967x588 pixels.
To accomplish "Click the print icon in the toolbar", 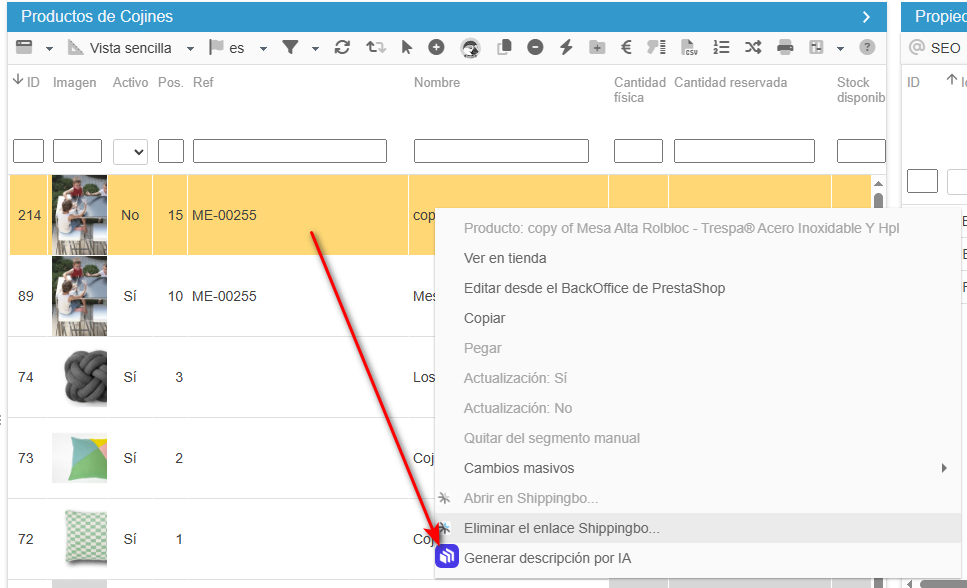I will 785,48.
